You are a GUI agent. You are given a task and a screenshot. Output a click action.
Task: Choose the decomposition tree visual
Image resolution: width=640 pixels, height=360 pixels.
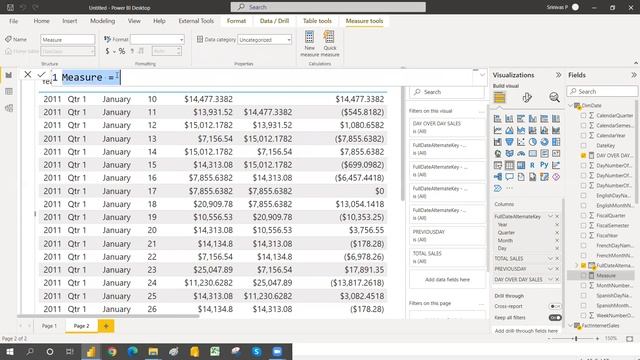tap(498, 177)
